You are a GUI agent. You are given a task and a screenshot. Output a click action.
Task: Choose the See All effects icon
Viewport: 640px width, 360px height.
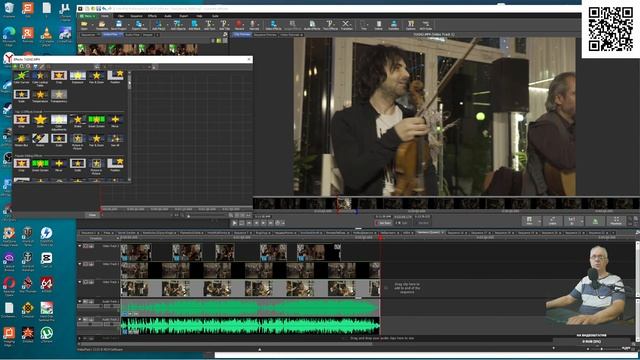115,138
